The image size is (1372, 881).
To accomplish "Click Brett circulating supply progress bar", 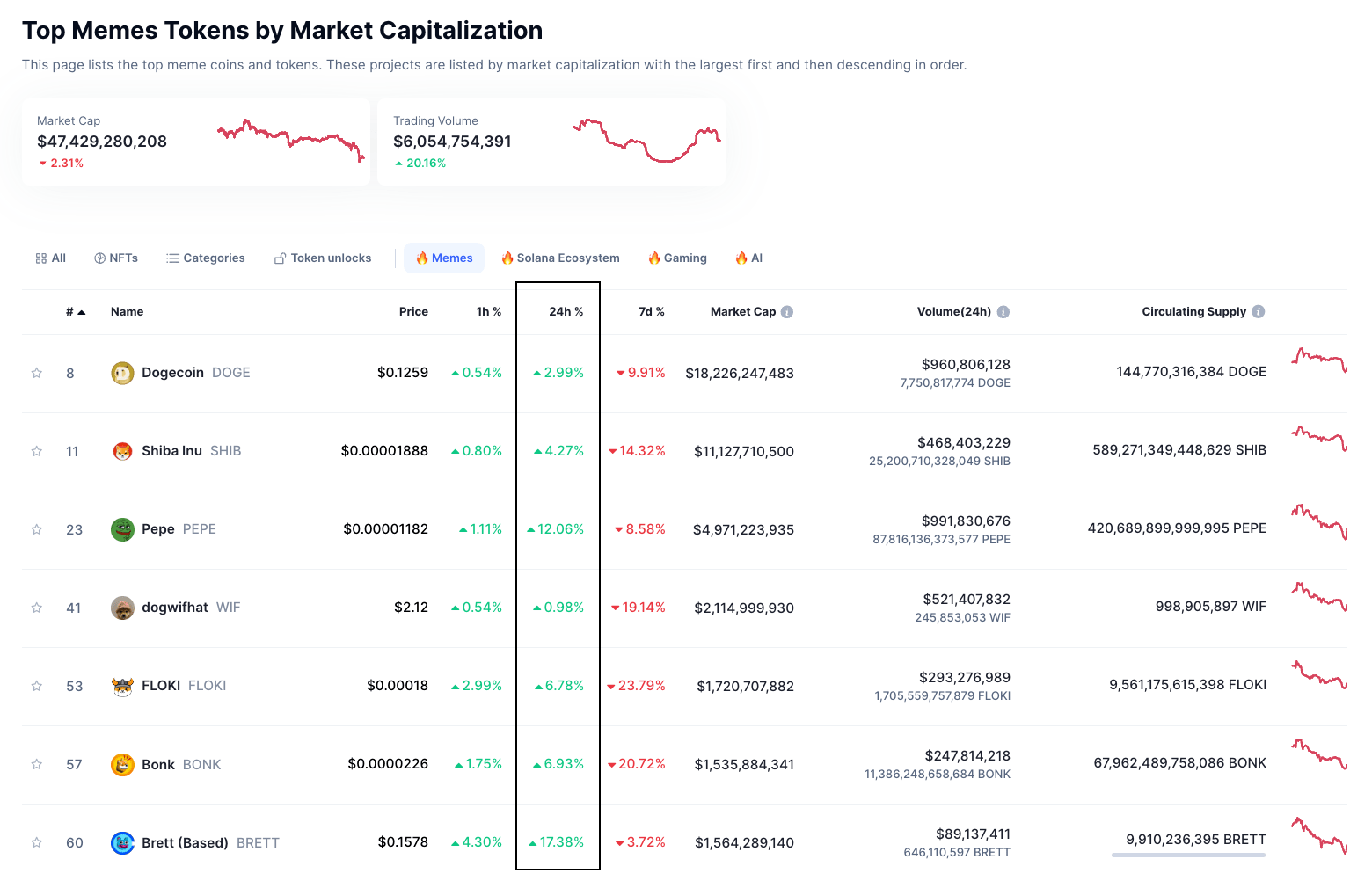I will tap(1188, 855).
